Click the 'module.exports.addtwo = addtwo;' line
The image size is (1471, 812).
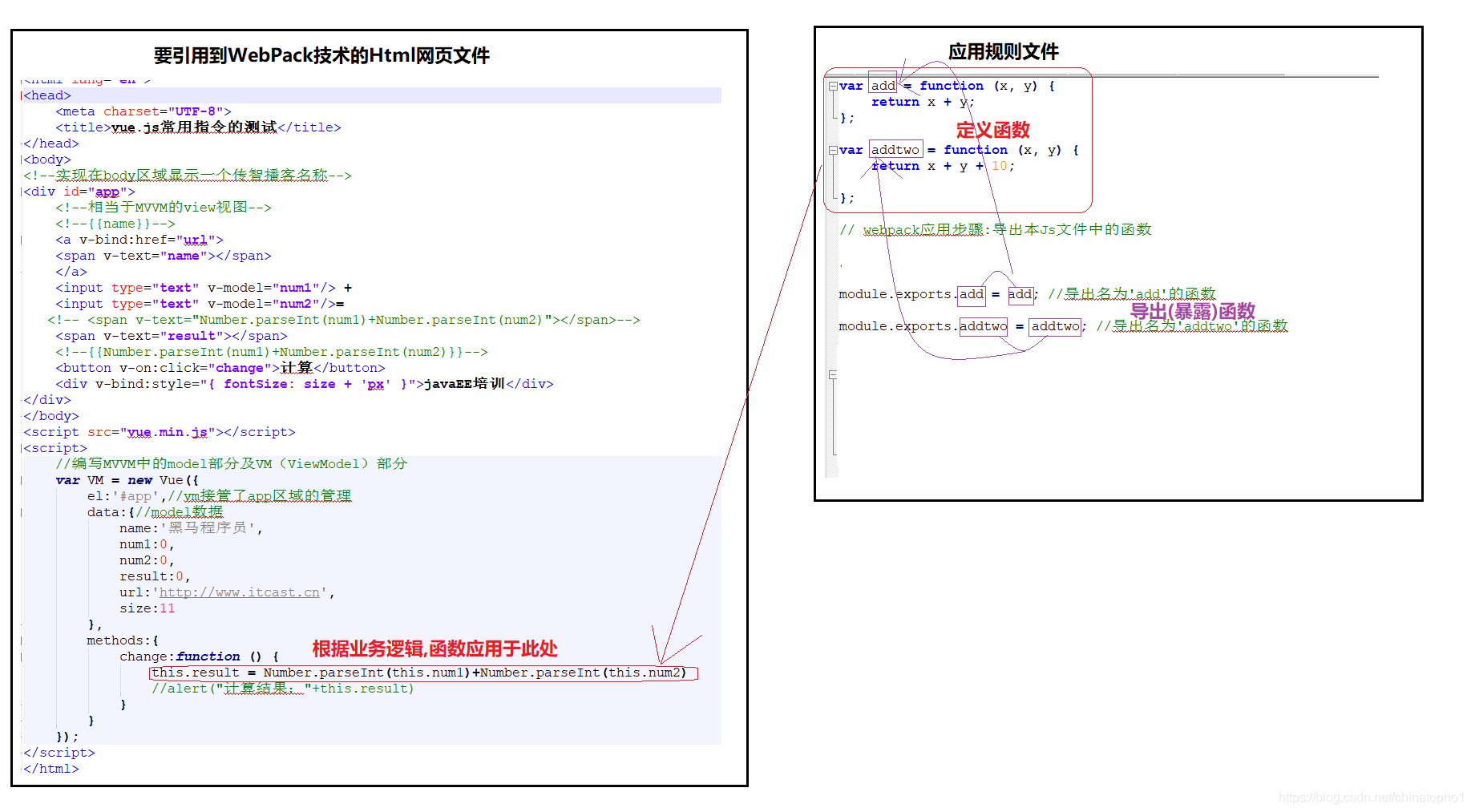pos(963,326)
